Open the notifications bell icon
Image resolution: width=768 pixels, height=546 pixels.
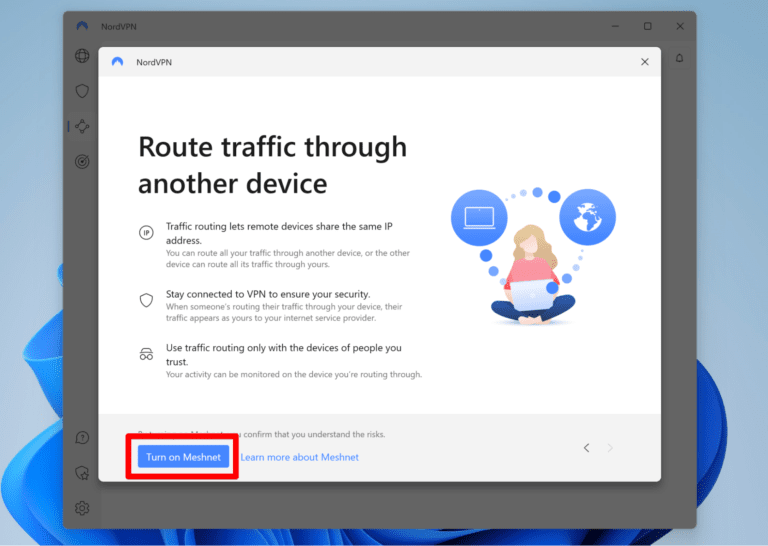pyautogui.click(x=680, y=58)
